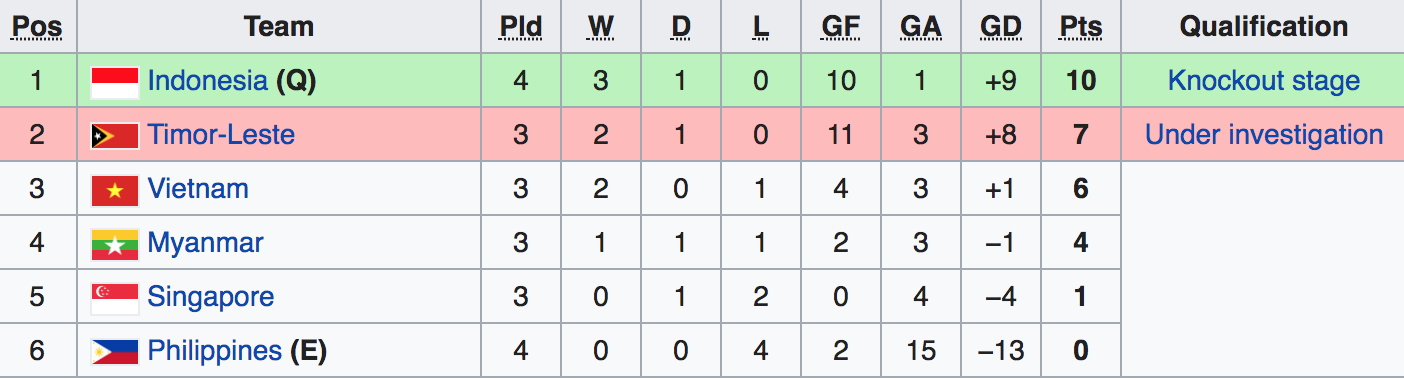
Task: Open the Indonesia team link
Action: coord(207,81)
